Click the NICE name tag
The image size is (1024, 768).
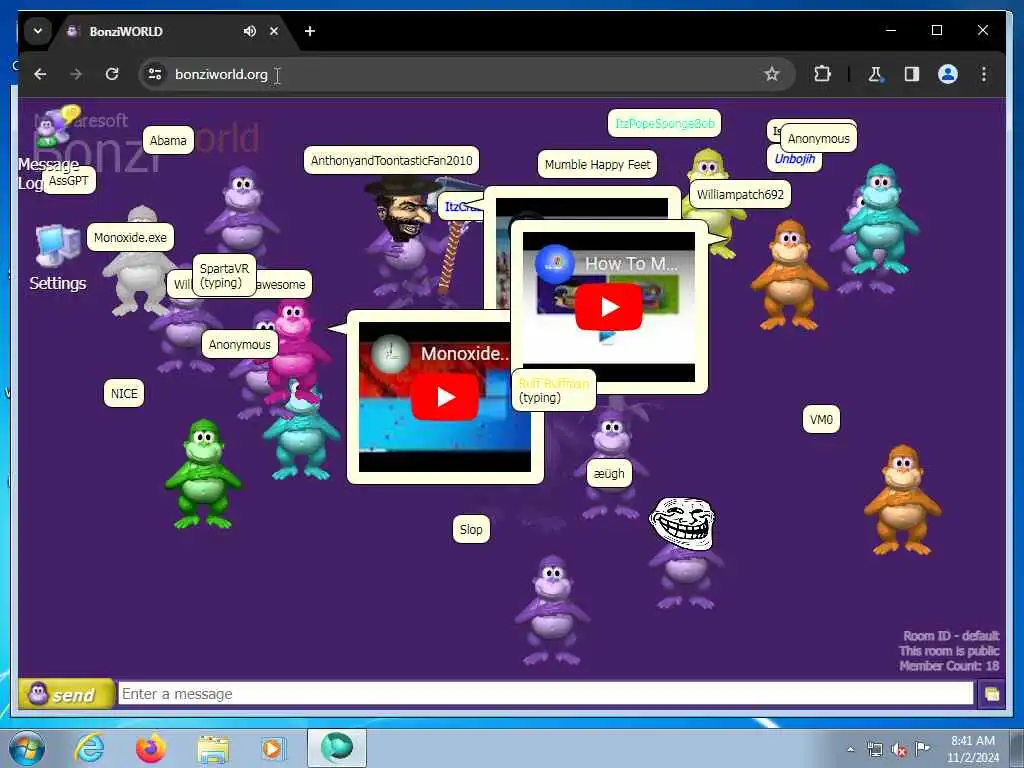point(124,393)
